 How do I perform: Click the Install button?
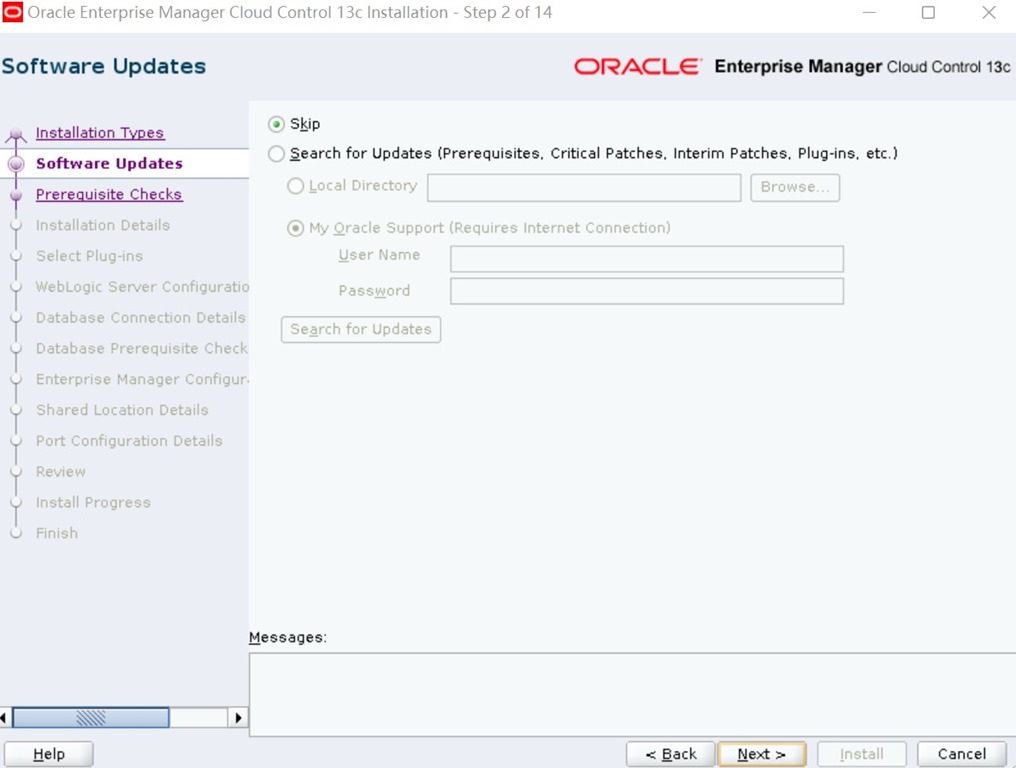(862, 754)
